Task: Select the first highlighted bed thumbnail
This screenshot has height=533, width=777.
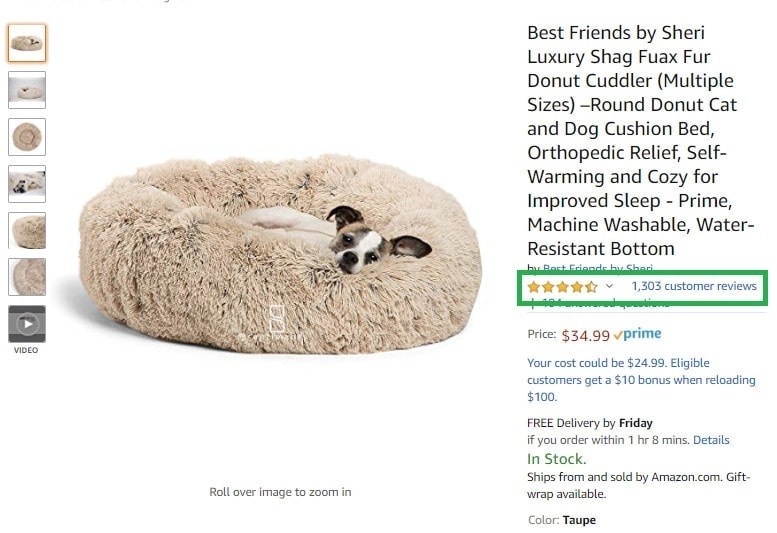Action: click(27, 43)
